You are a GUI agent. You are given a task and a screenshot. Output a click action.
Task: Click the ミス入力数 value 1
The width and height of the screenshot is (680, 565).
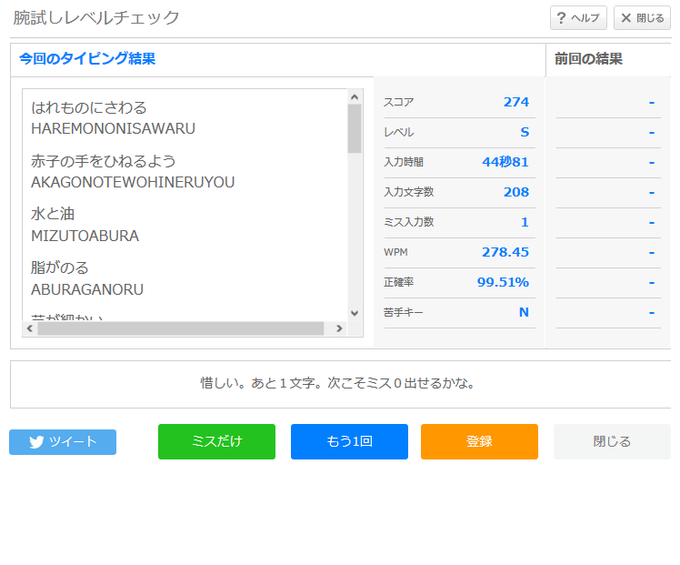click(525, 222)
